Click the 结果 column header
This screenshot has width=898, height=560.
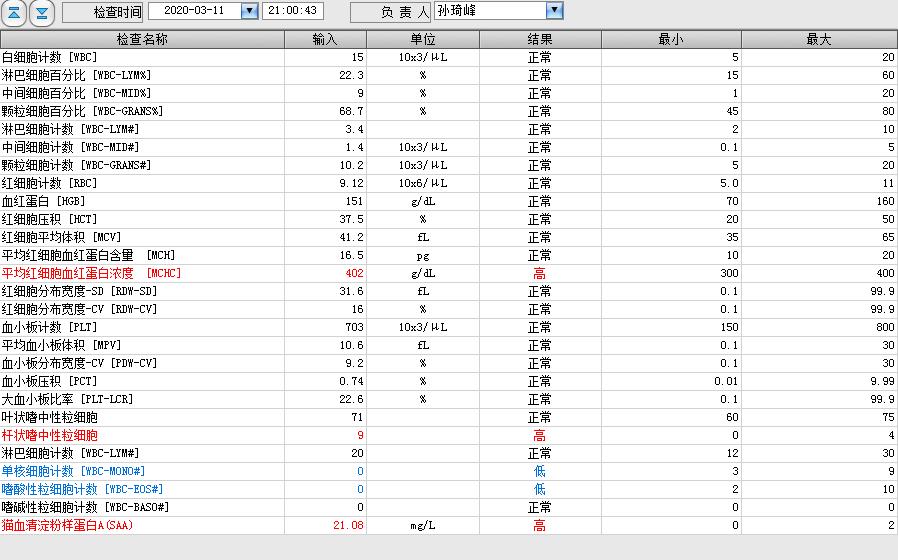540,39
